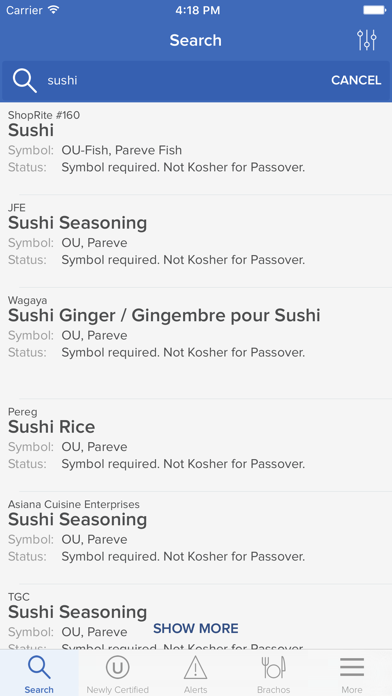Tap the battery indicator in status bar
The height and width of the screenshot is (696, 392).
(x=375, y=10)
